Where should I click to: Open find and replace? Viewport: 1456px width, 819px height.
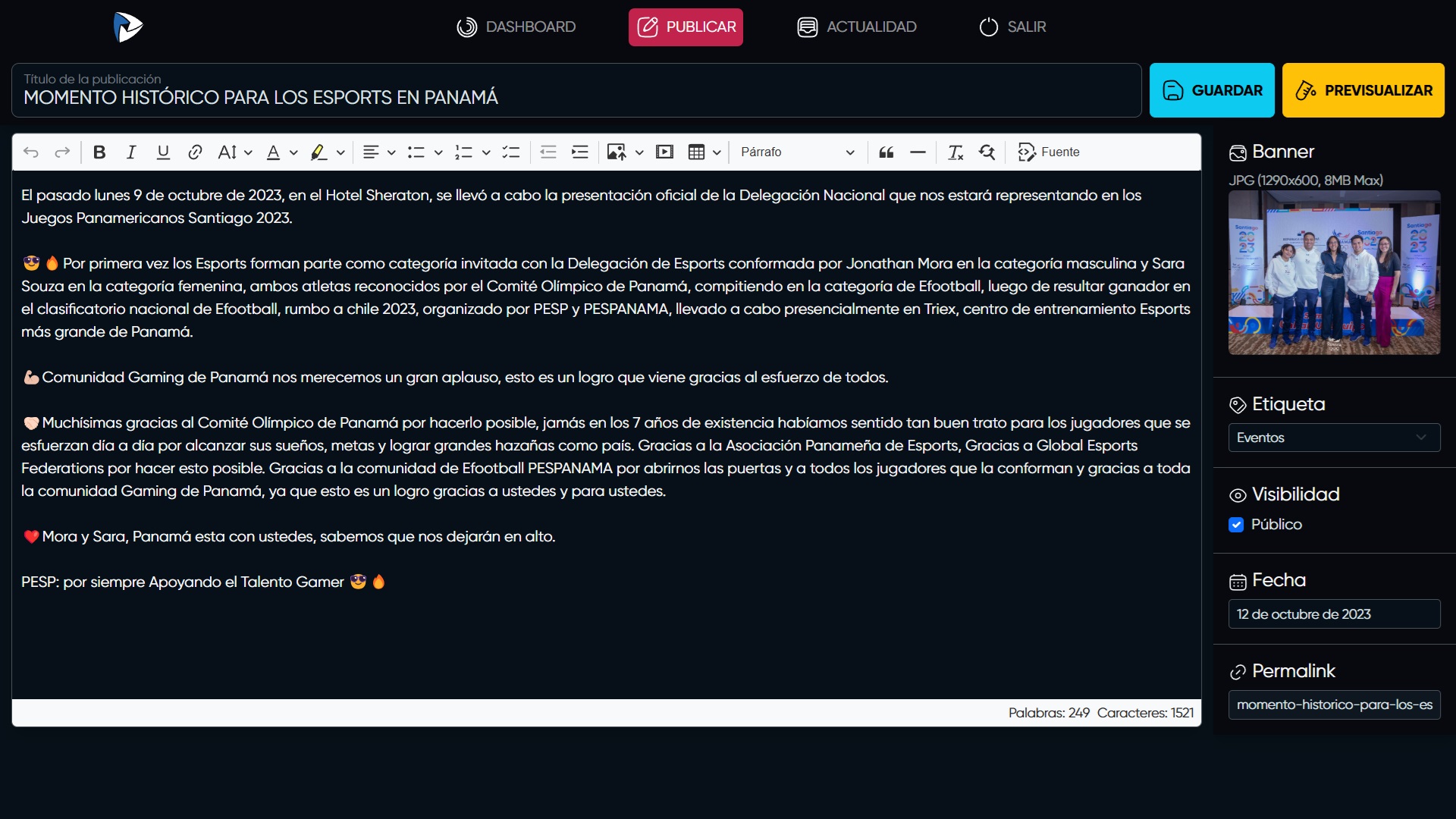[987, 152]
